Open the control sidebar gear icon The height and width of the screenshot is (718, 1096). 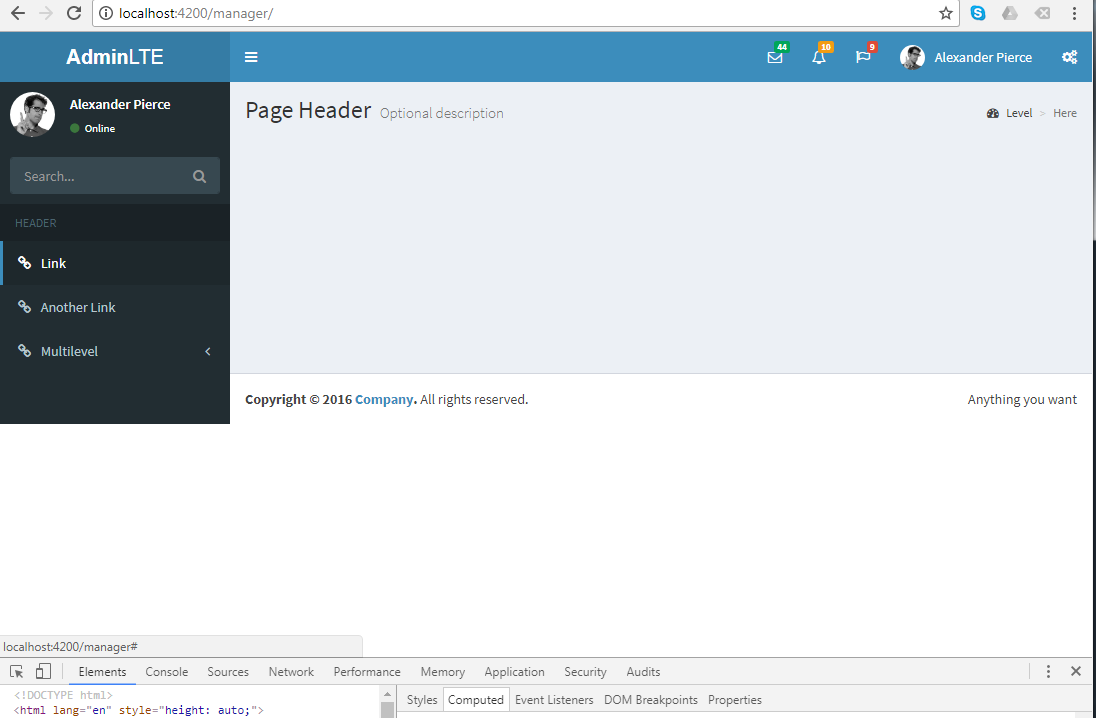click(1069, 57)
